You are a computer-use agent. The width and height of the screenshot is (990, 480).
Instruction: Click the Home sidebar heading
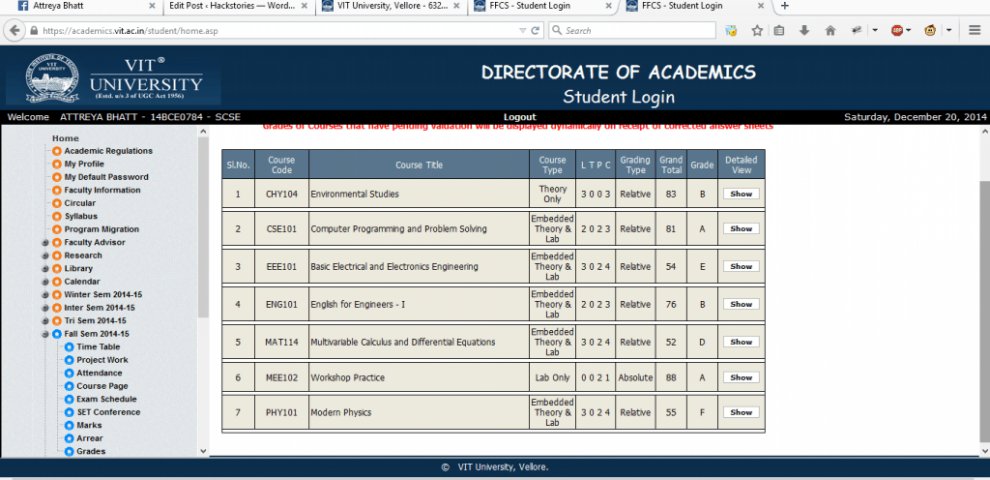click(x=66, y=138)
